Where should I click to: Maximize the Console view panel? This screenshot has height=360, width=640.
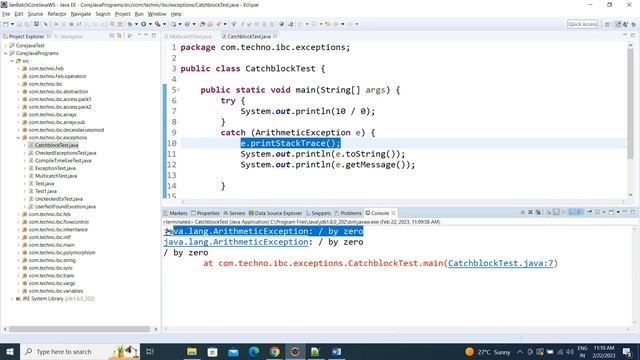tap(633, 212)
